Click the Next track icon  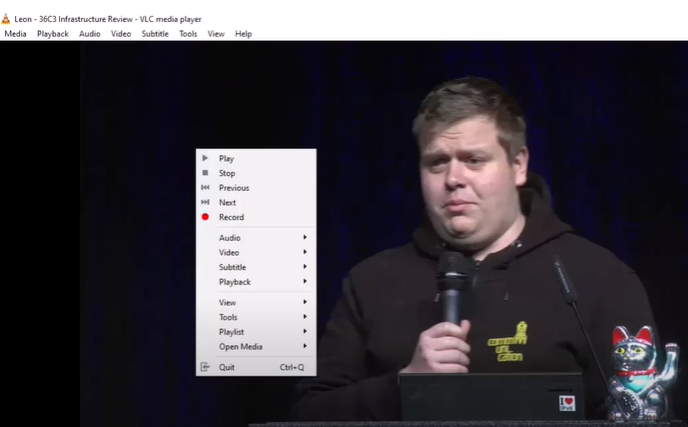point(205,202)
